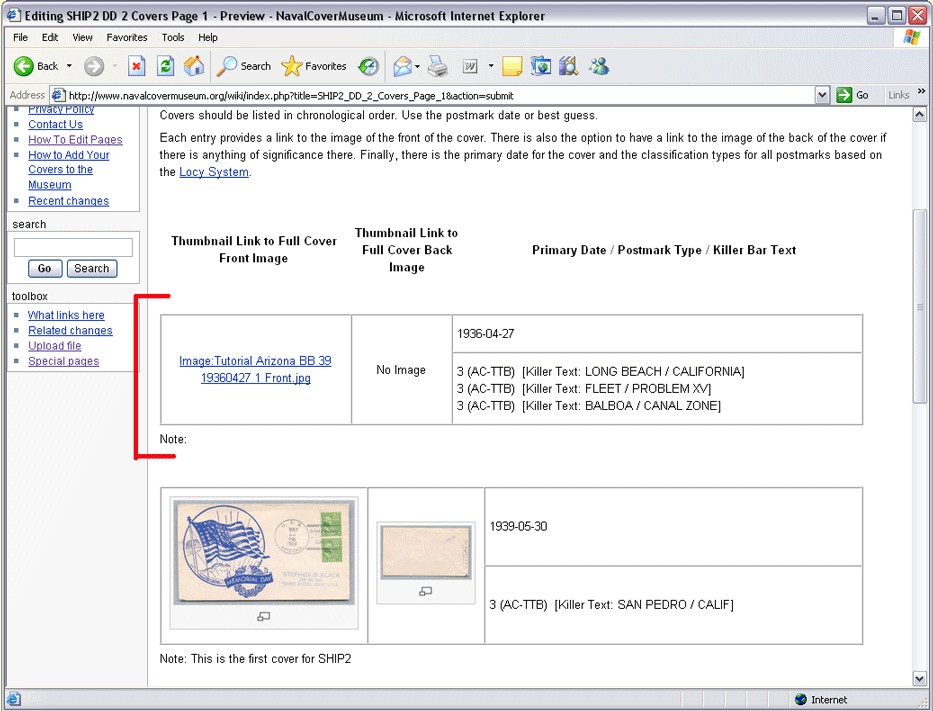Screen dimensions: 933x711
Task: Open the Back button history dropdown arrow
Action: (x=69, y=66)
